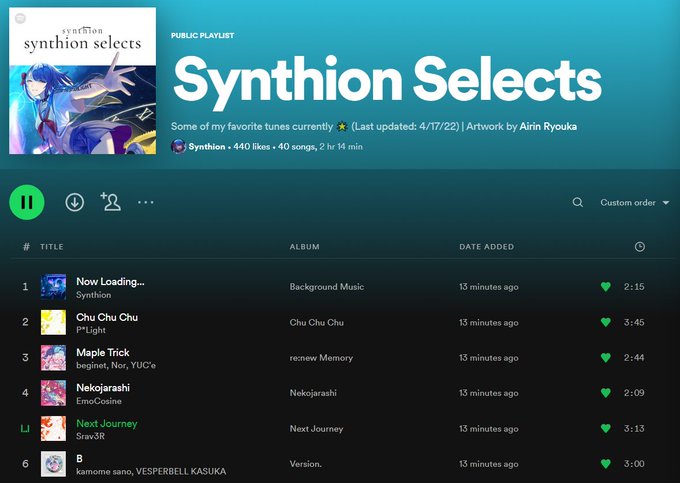Click the Next Journey cover thumbnail
The width and height of the screenshot is (680, 483).
coord(53,428)
